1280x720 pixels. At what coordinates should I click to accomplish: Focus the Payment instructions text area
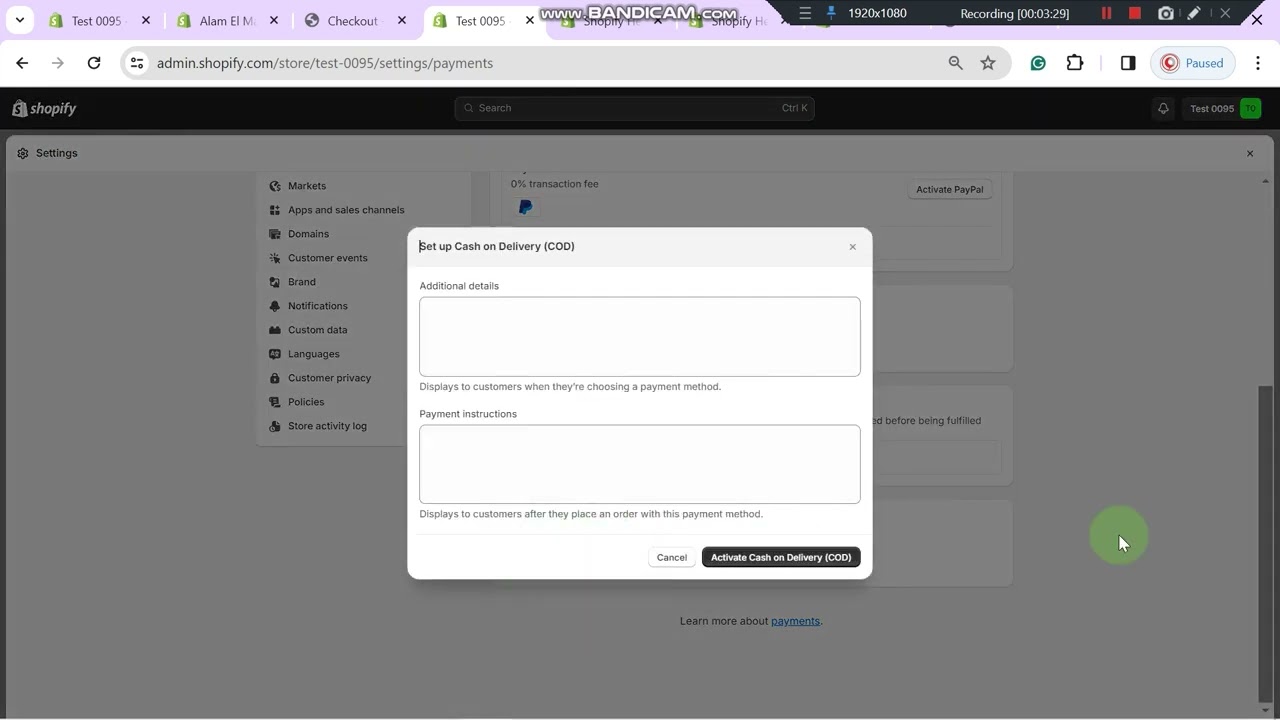640,464
